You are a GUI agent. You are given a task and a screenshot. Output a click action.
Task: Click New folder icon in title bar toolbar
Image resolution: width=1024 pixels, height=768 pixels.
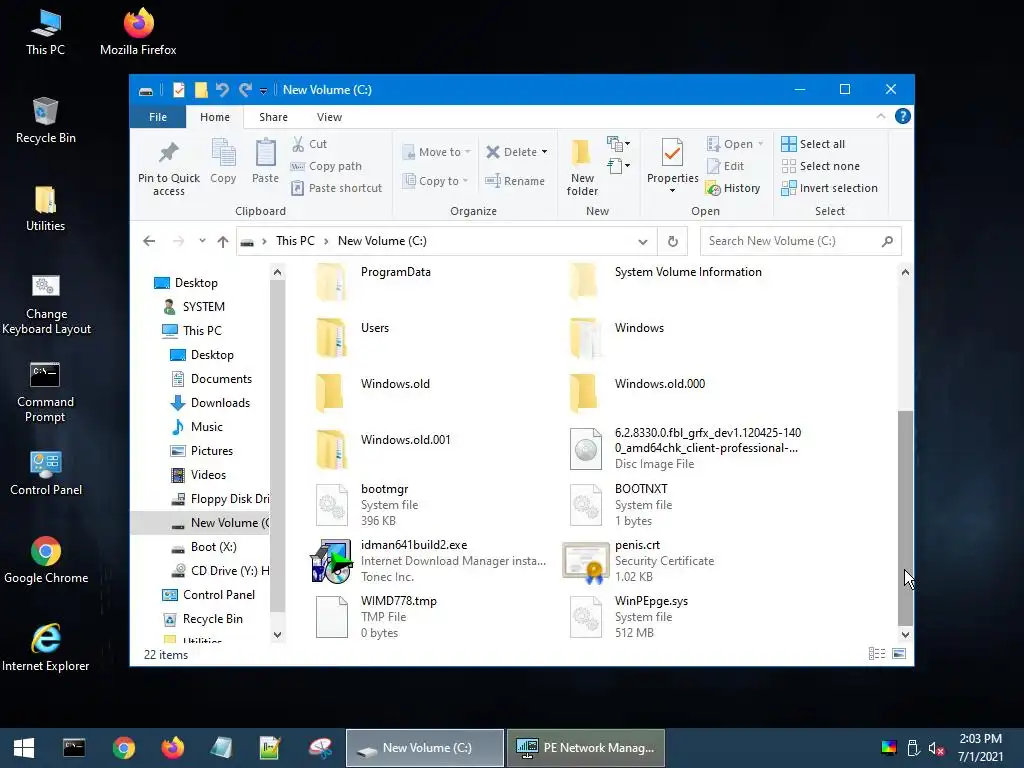pyautogui.click(x=201, y=90)
